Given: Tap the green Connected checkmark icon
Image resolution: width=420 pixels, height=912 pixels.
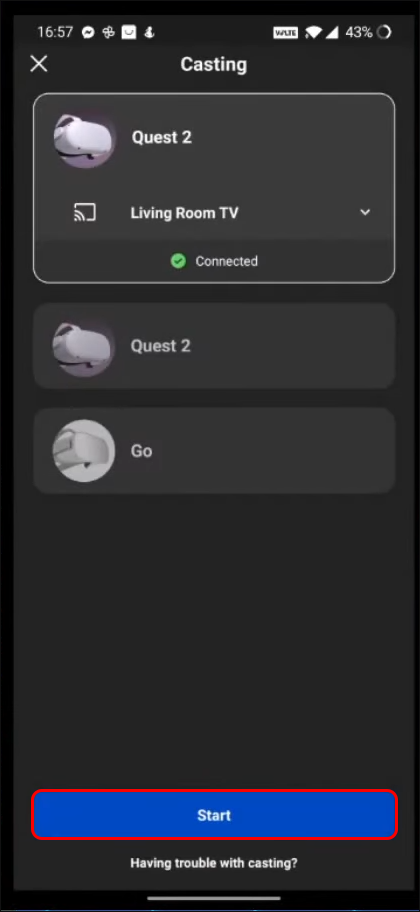Looking at the screenshot, I should click(179, 261).
